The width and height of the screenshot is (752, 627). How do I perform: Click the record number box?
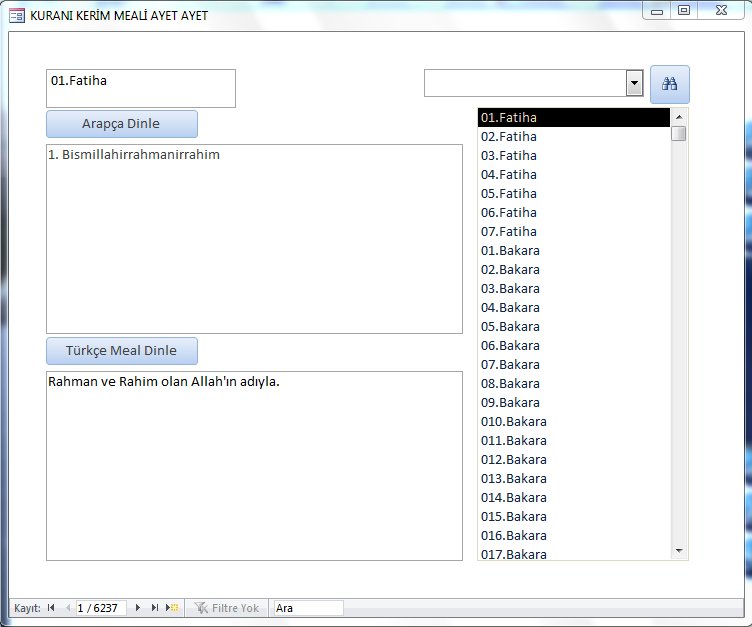[x=101, y=608]
